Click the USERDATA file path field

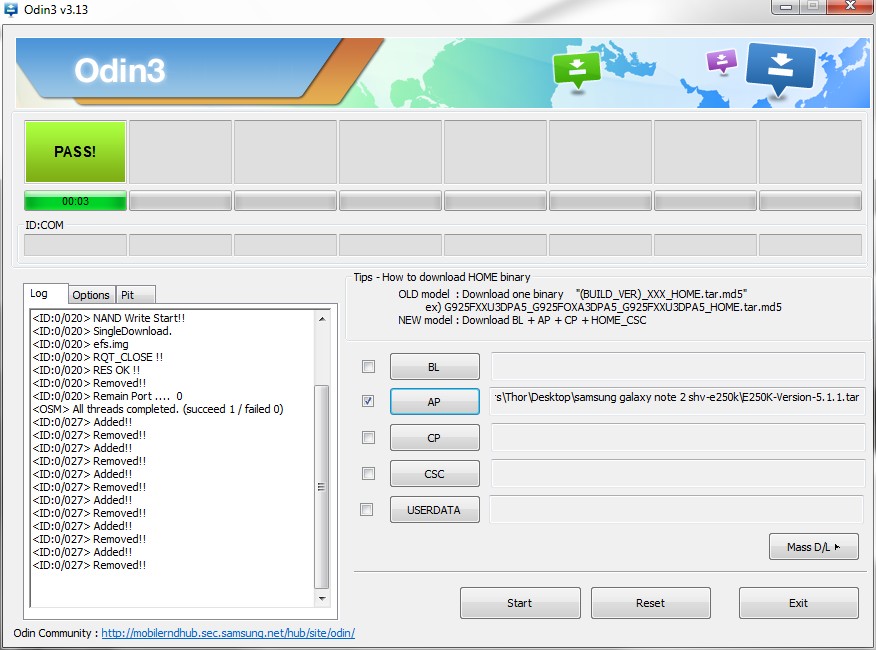click(x=677, y=509)
